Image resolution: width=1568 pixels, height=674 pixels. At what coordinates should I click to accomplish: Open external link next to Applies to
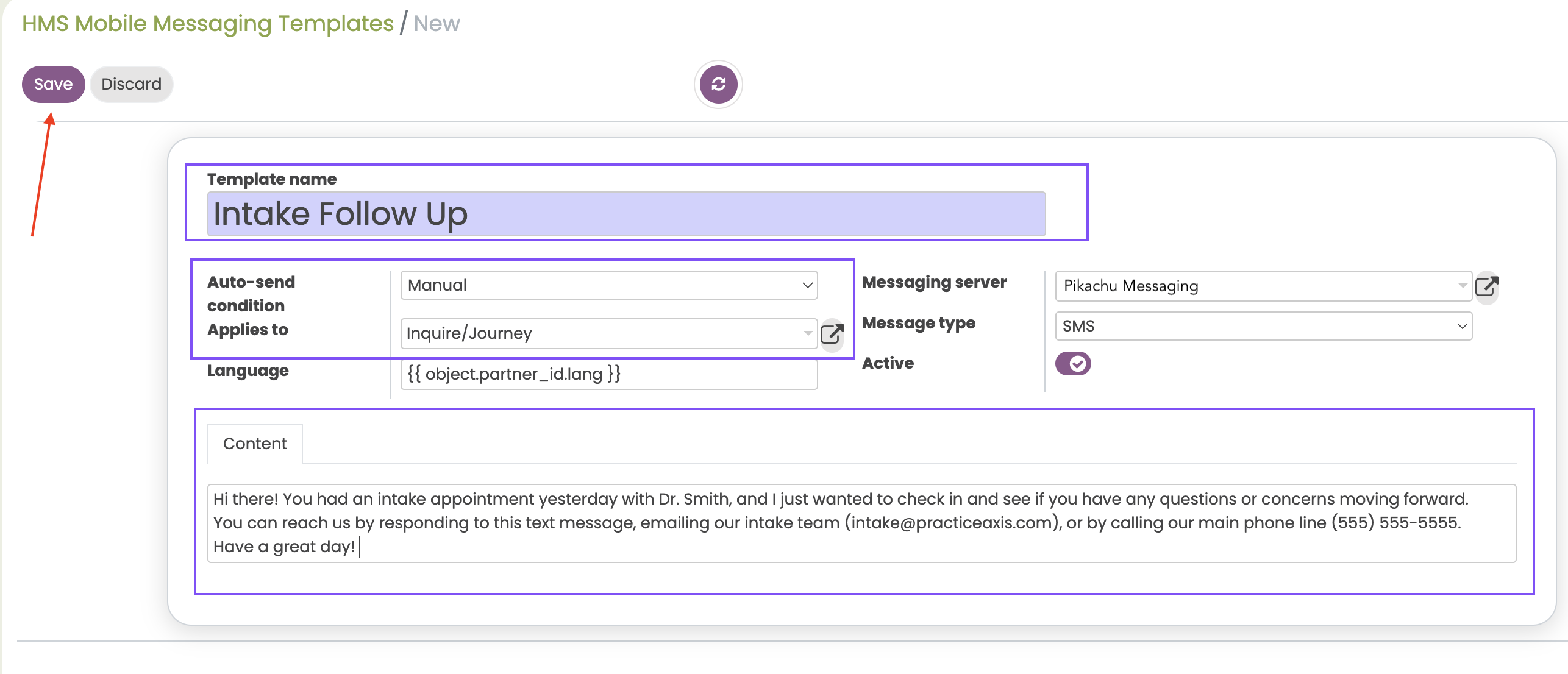point(832,334)
